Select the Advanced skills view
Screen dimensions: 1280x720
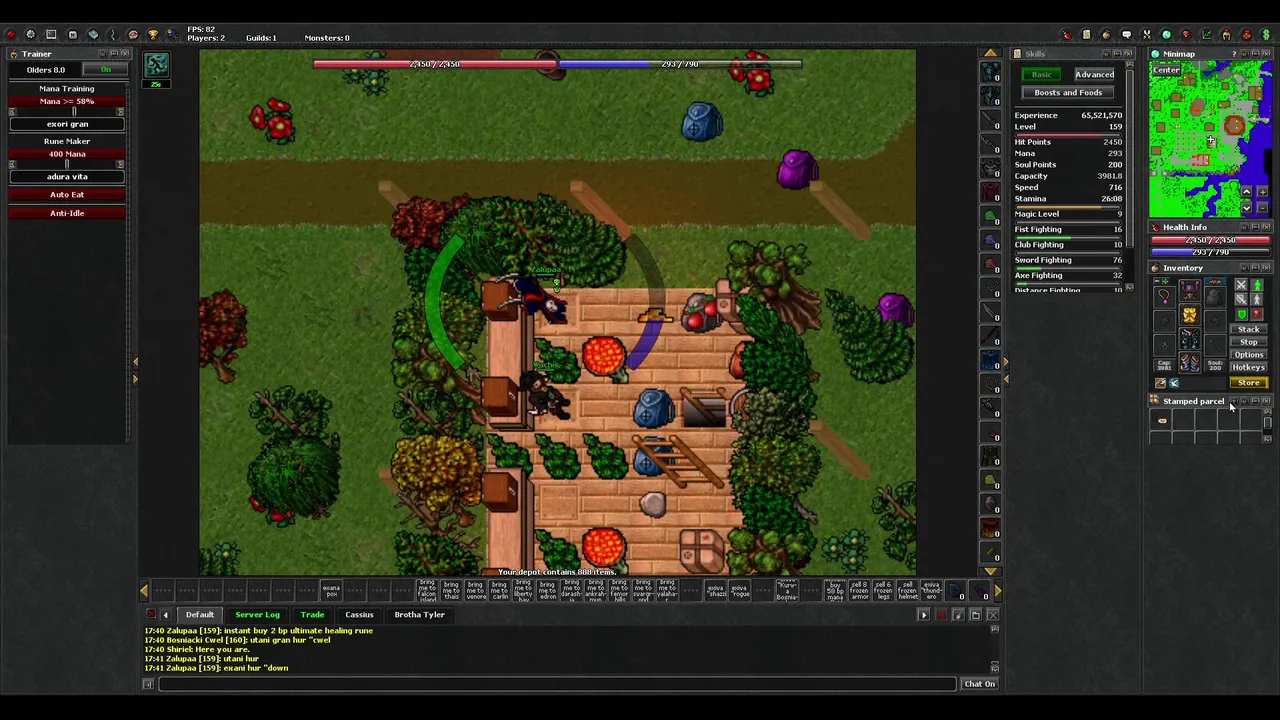(1094, 75)
